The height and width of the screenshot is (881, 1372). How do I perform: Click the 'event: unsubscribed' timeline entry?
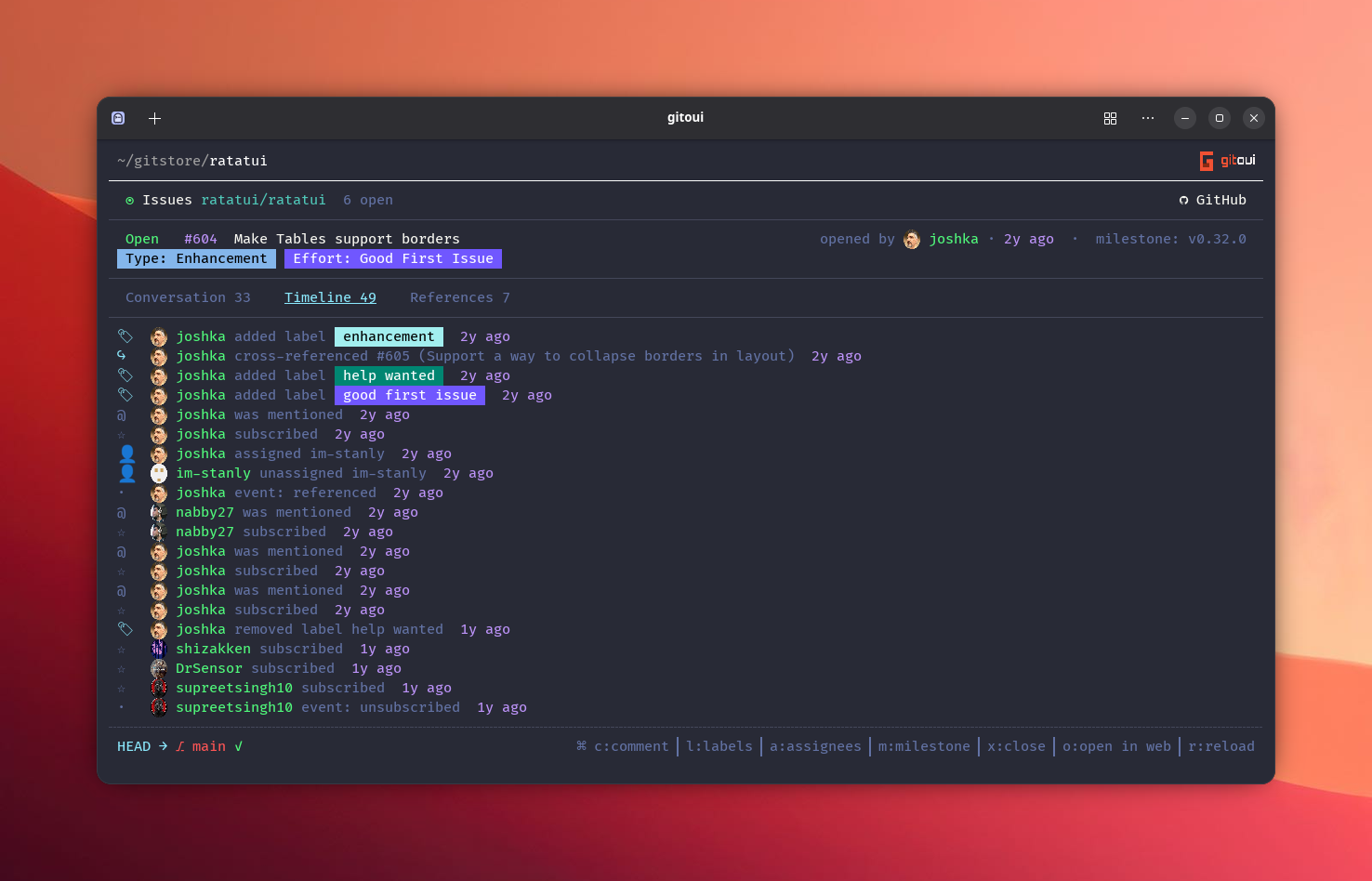click(x=380, y=707)
